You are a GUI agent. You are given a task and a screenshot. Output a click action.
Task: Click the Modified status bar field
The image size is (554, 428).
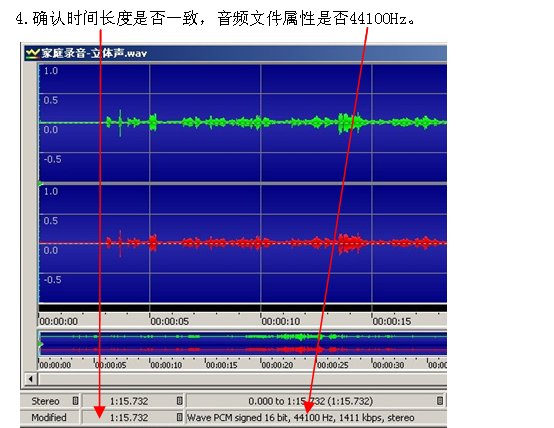(50, 417)
